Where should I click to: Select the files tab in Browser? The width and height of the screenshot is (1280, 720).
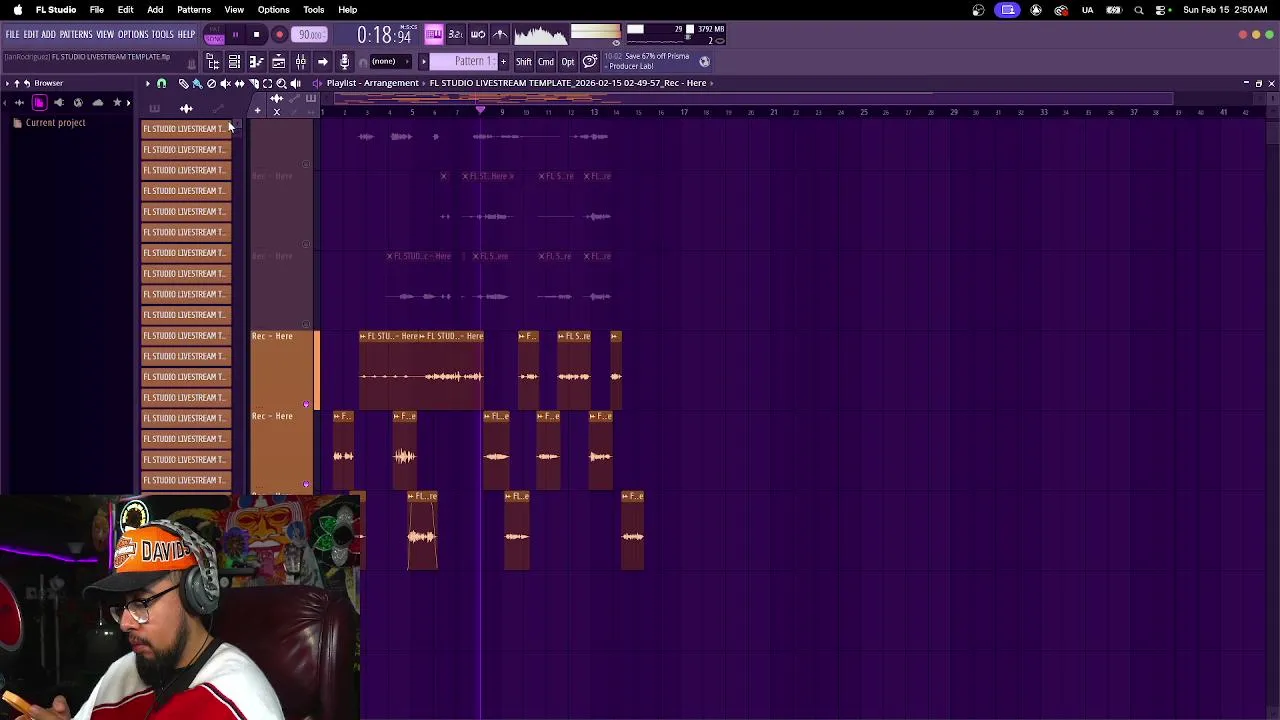tap(39, 103)
